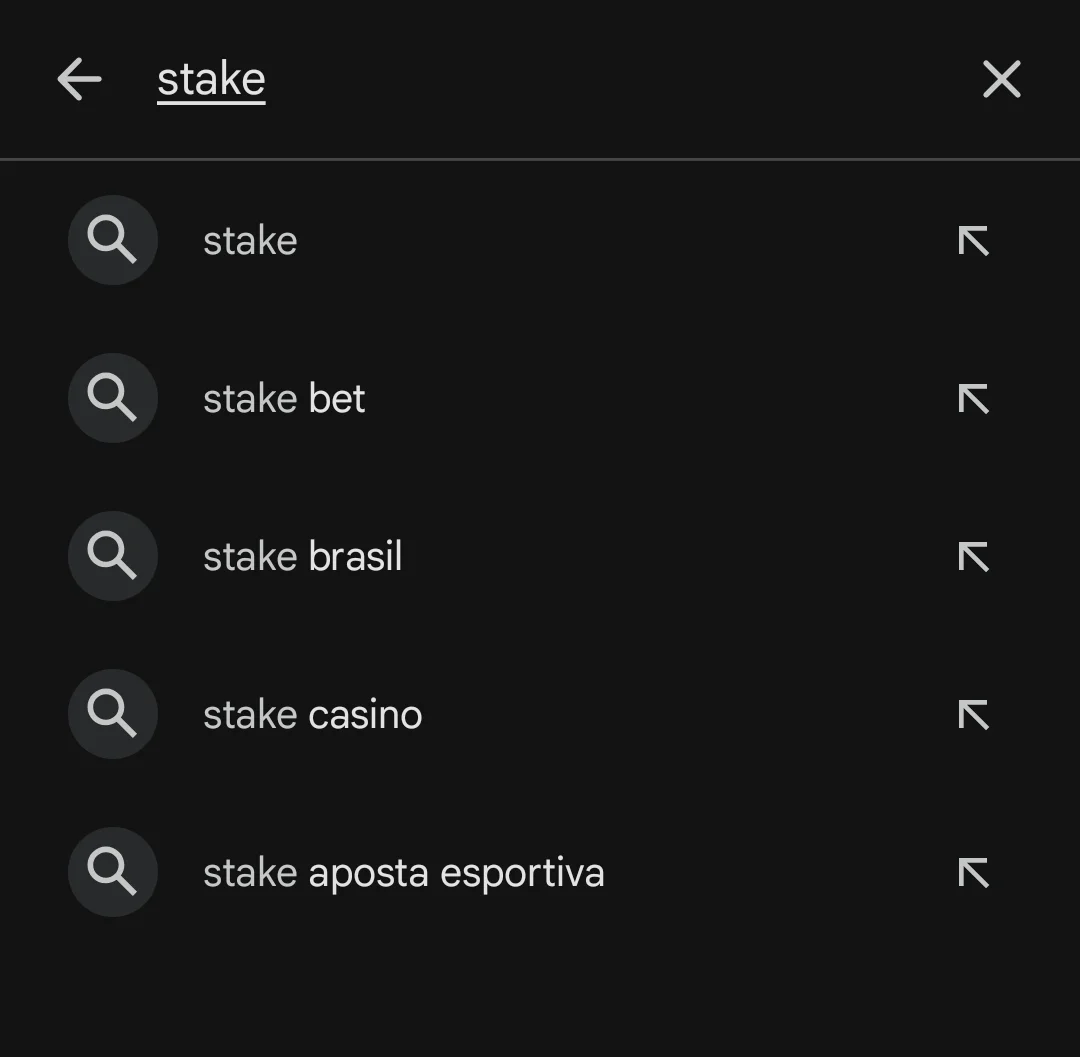Click the search icon beside "stake aposta esportiva"
This screenshot has width=1080, height=1057.
[112, 871]
